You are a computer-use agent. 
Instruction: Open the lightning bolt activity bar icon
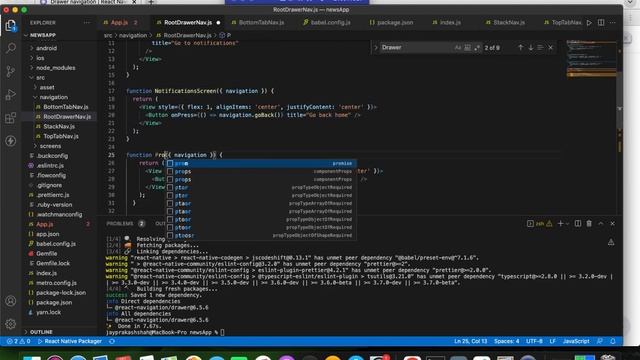point(11,141)
